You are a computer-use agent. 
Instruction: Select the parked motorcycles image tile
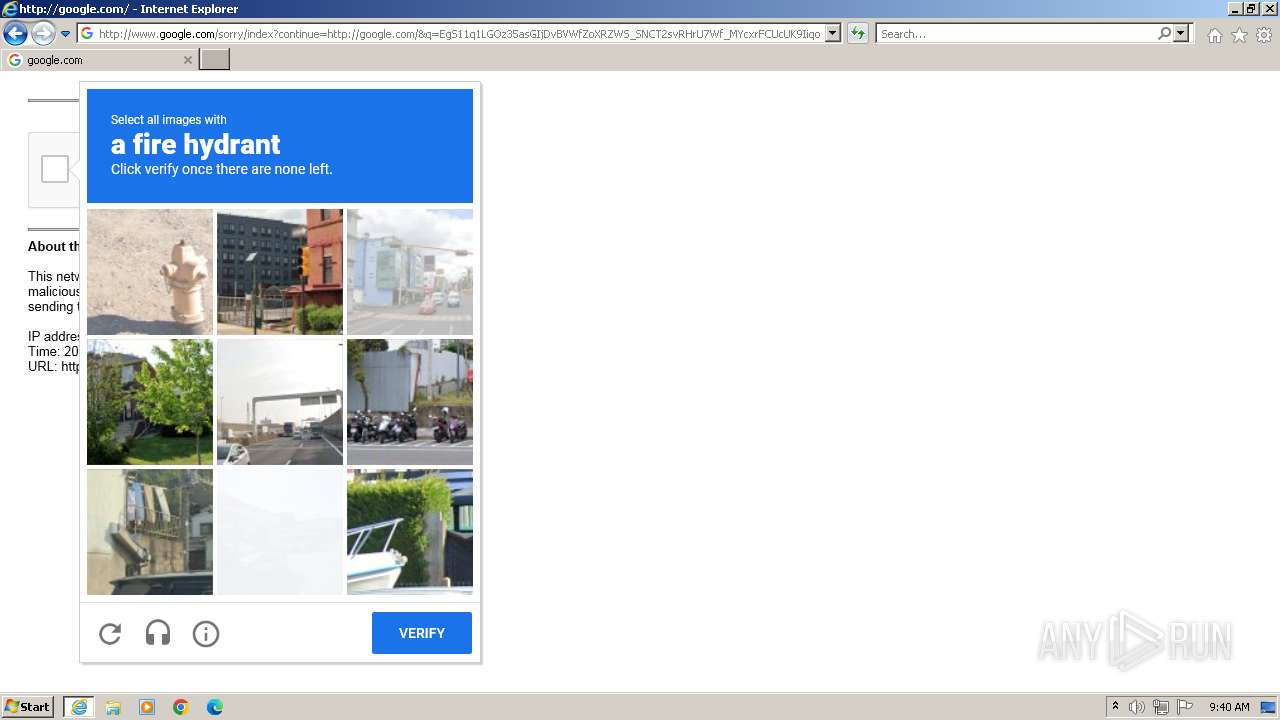(410, 402)
